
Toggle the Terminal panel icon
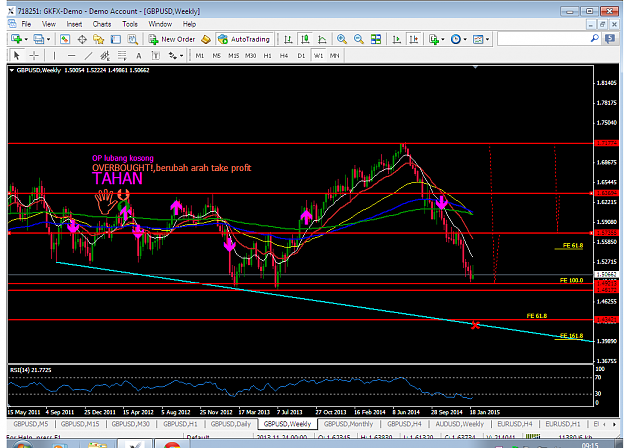116,39
